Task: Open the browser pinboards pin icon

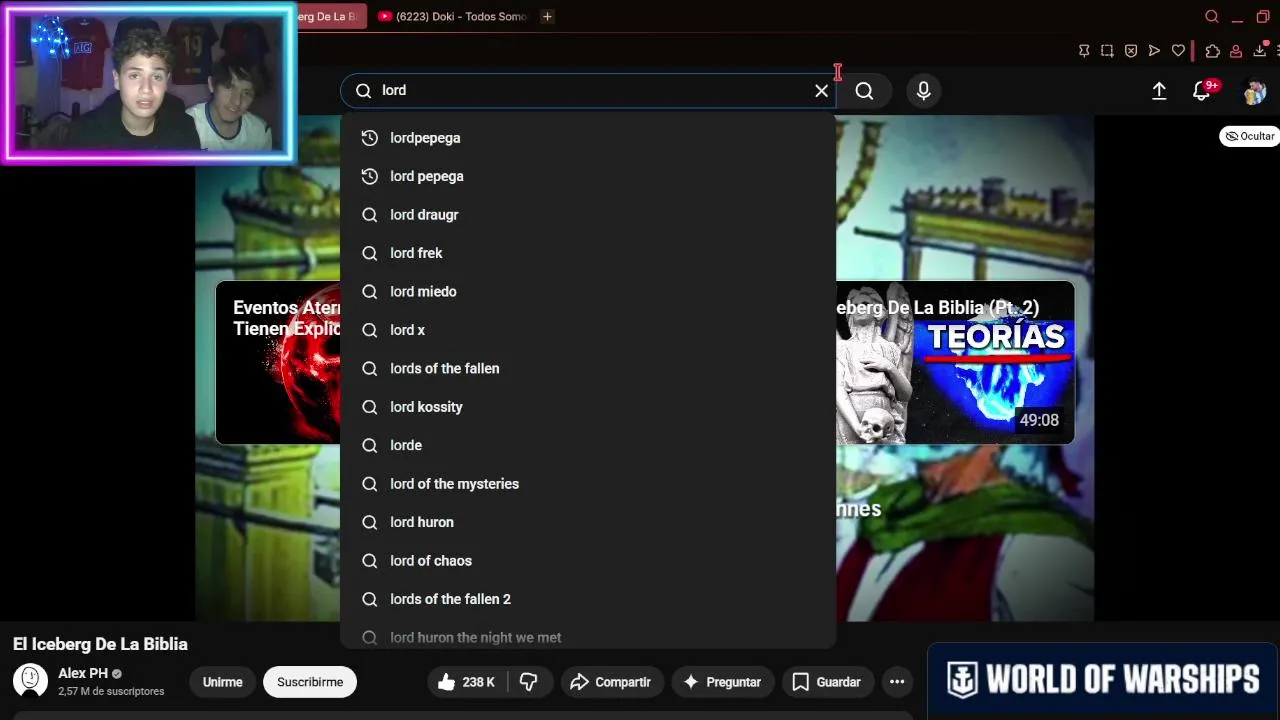Action: [x=1084, y=51]
